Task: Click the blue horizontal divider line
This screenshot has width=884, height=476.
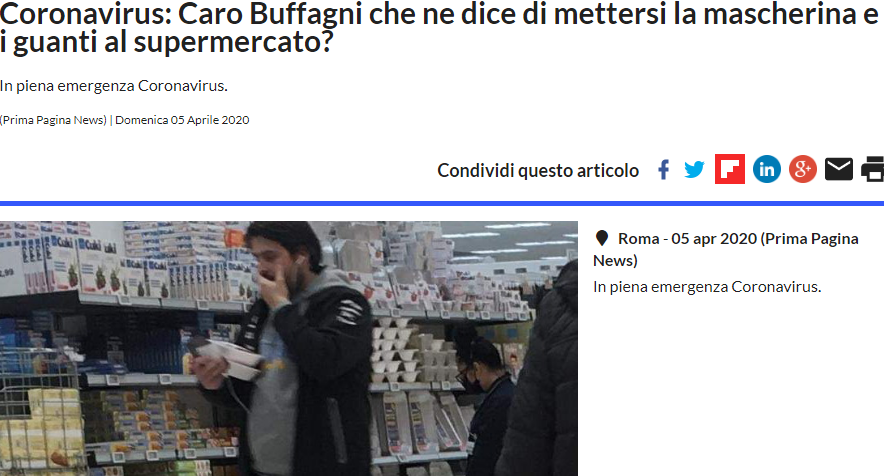Action: [x=442, y=203]
